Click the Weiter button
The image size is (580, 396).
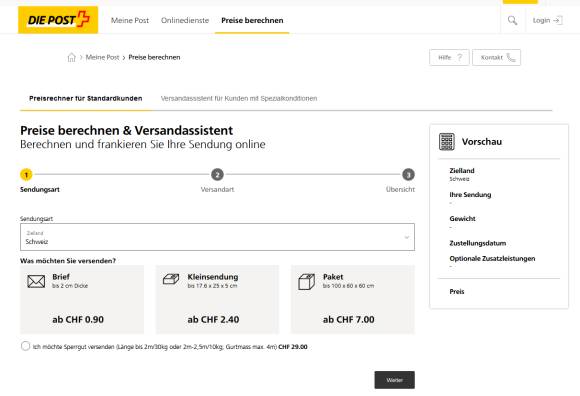[x=394, y=380]
